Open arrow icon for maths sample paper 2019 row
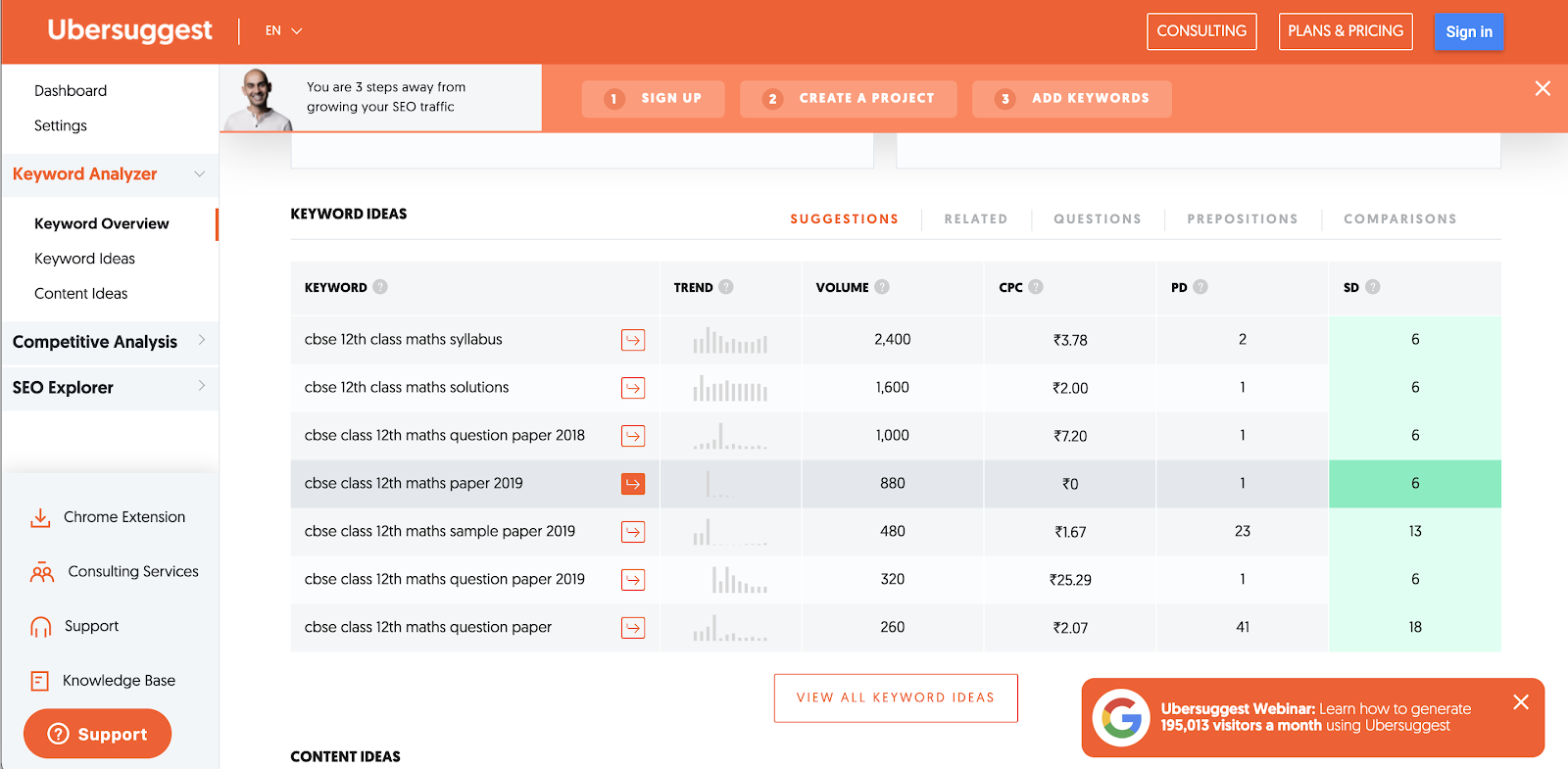Screen dimensions: 1568x769 click(633, 532)
